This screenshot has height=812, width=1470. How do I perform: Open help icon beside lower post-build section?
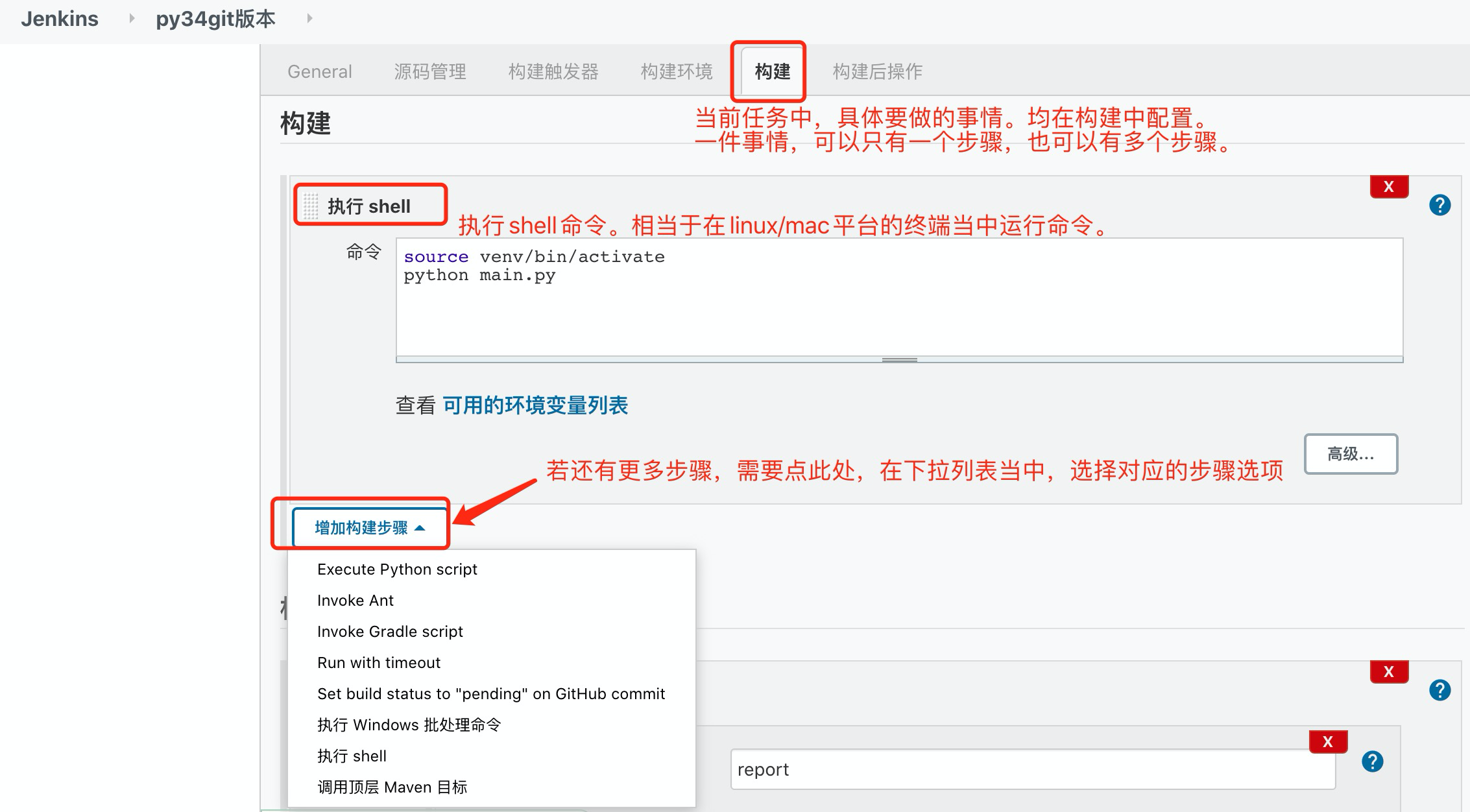coord(1440,690)
